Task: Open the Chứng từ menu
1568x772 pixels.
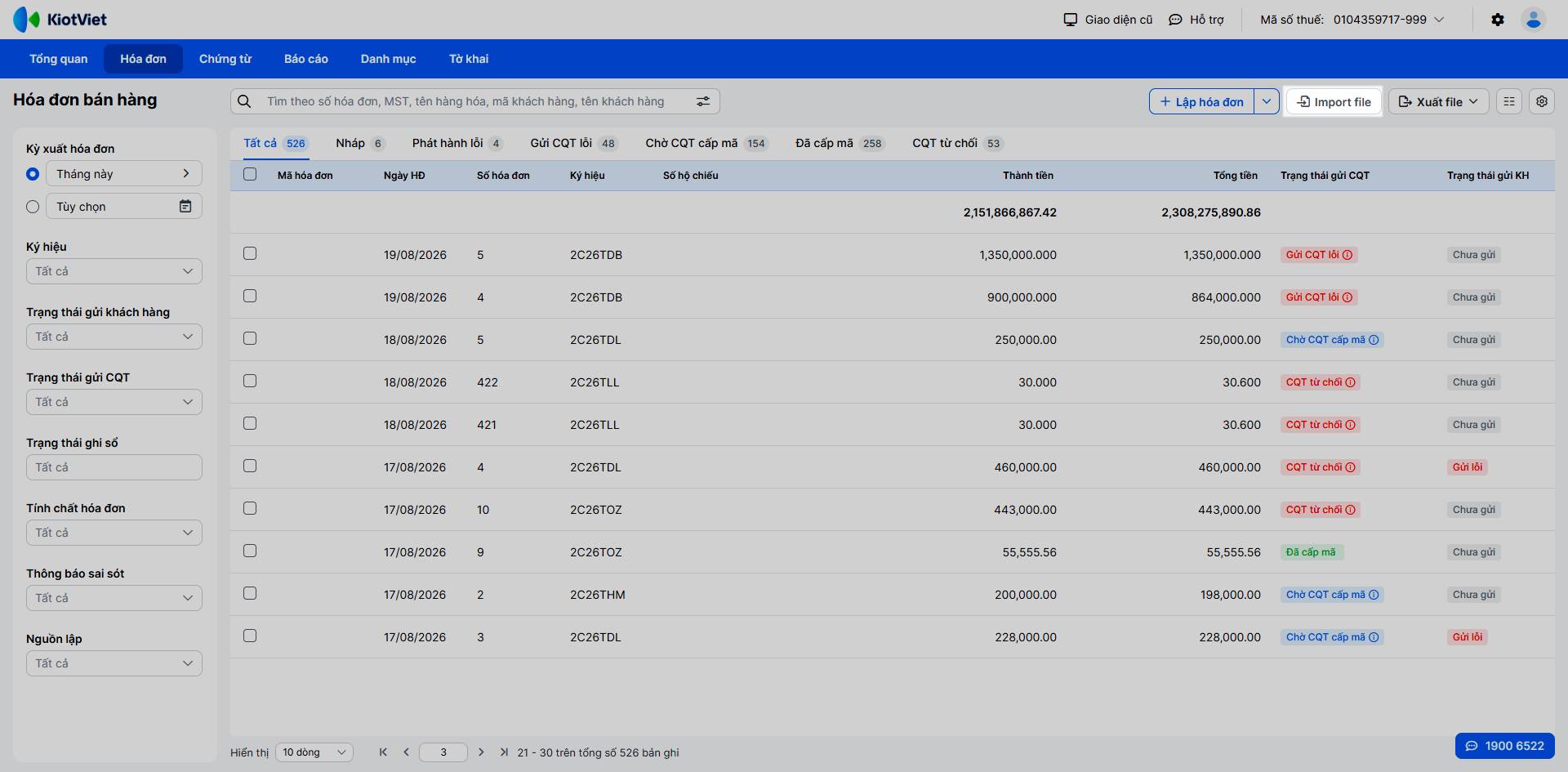Action: (225, 59)
